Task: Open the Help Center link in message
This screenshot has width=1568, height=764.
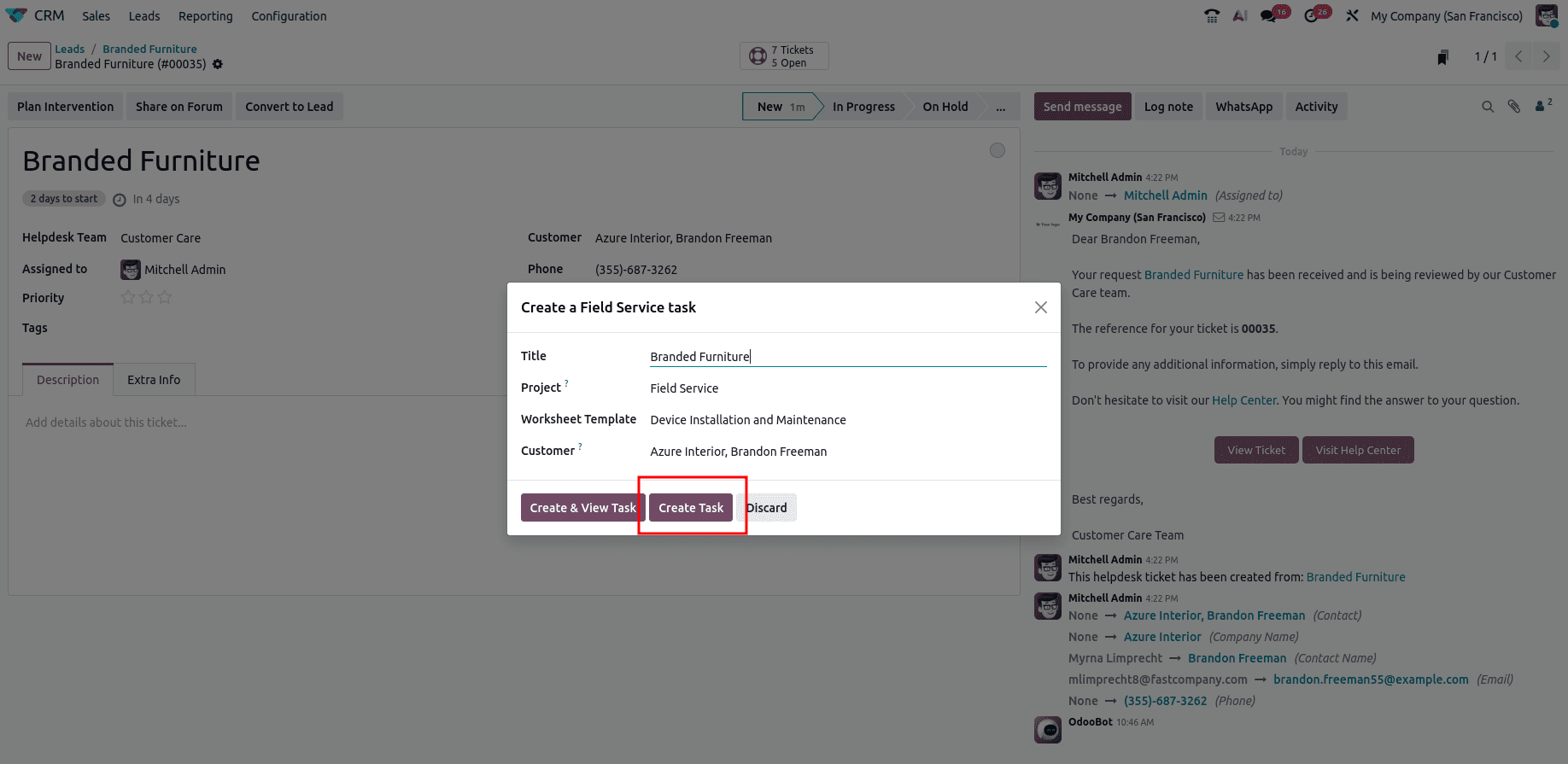Action: pos(1243,400)
